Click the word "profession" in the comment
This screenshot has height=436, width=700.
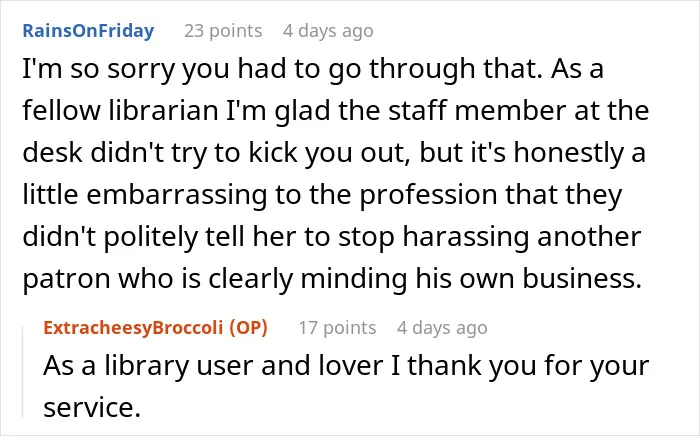[429, 195]
